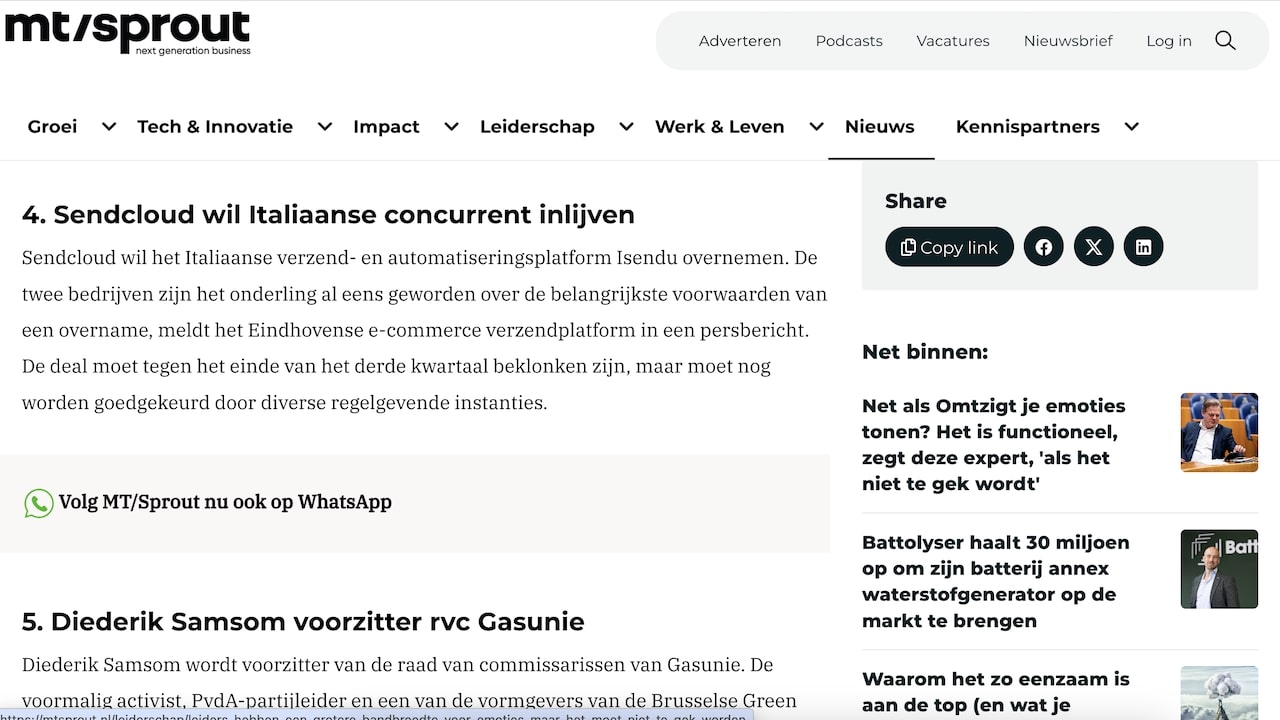Open the search magnifier icon
The width and height of the screenshot is (1280, 720).
pyautogui.click(x=1225, y=41)
